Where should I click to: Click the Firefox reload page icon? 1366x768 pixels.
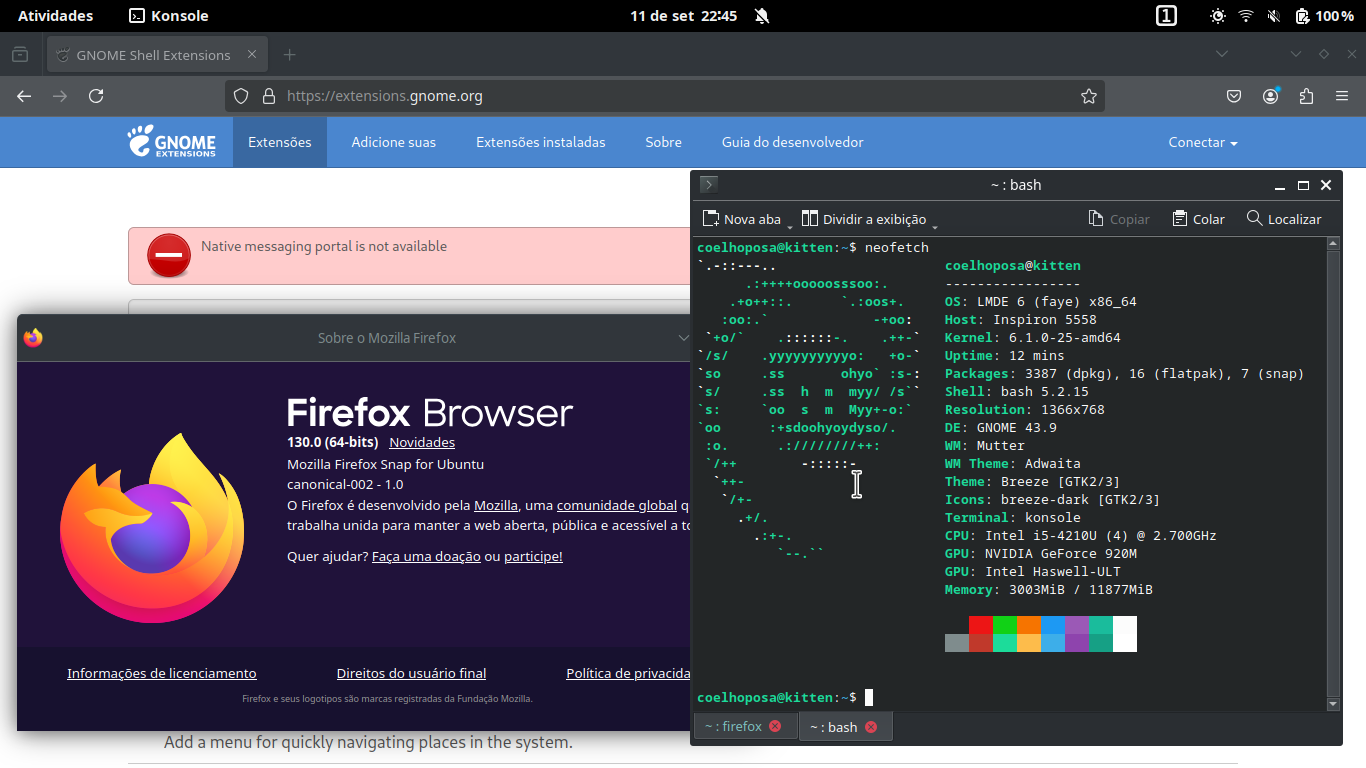pos(96,96)
